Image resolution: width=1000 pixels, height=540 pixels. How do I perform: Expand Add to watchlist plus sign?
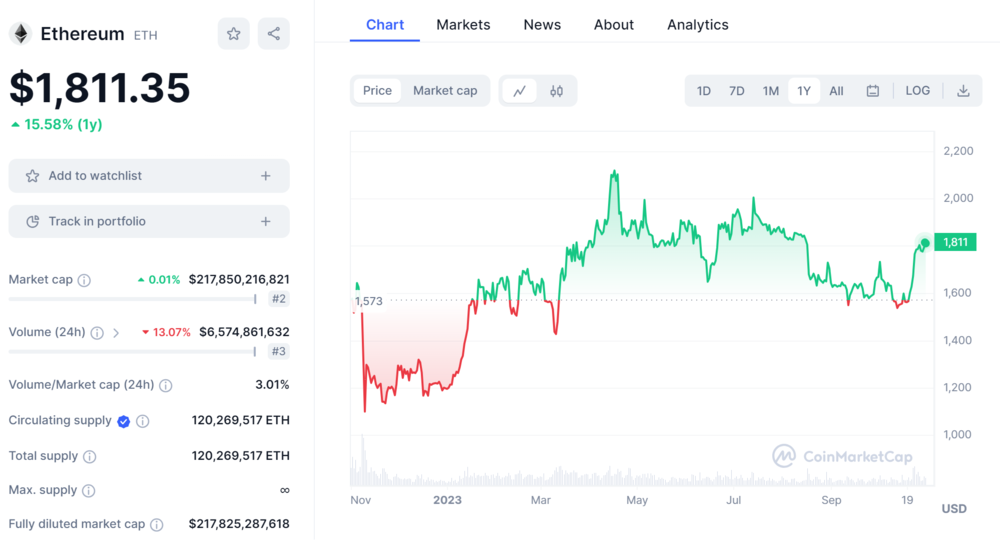265,176
